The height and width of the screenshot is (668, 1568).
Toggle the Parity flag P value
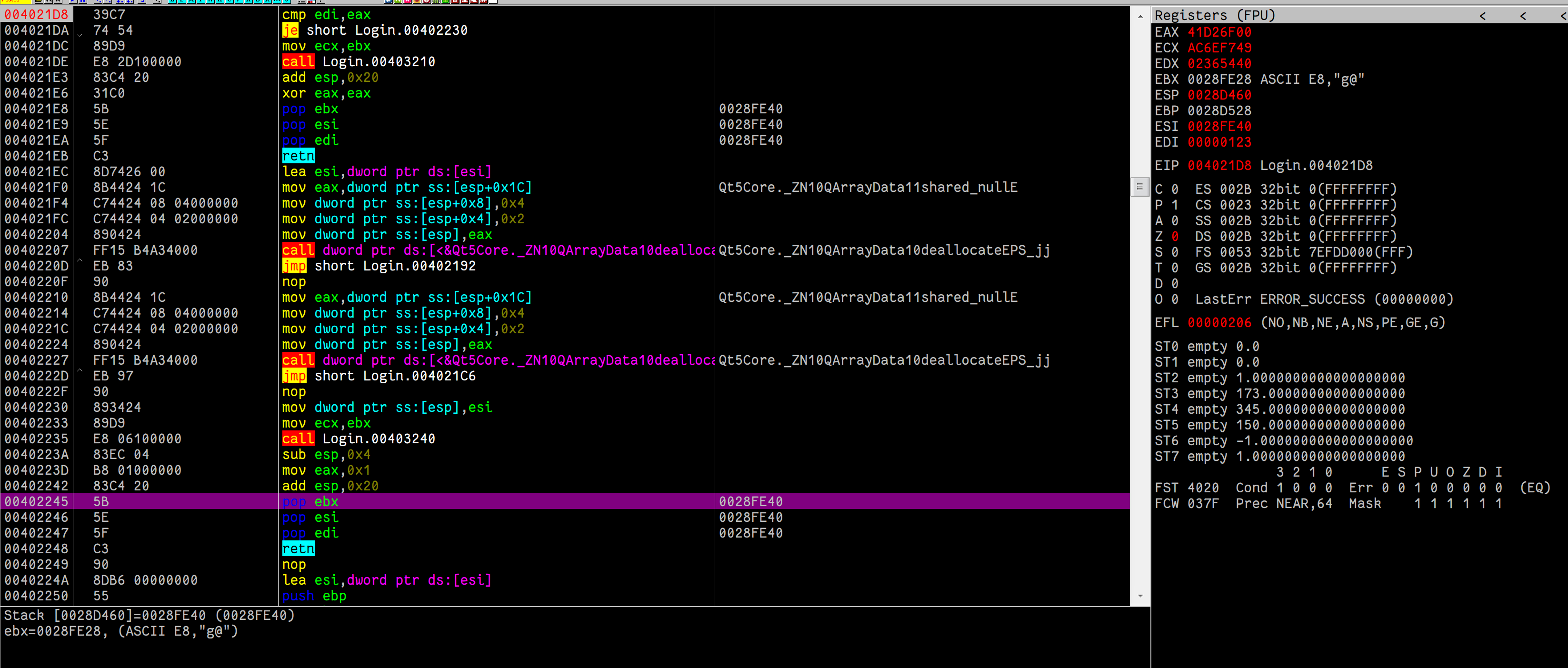(1175, 205)
